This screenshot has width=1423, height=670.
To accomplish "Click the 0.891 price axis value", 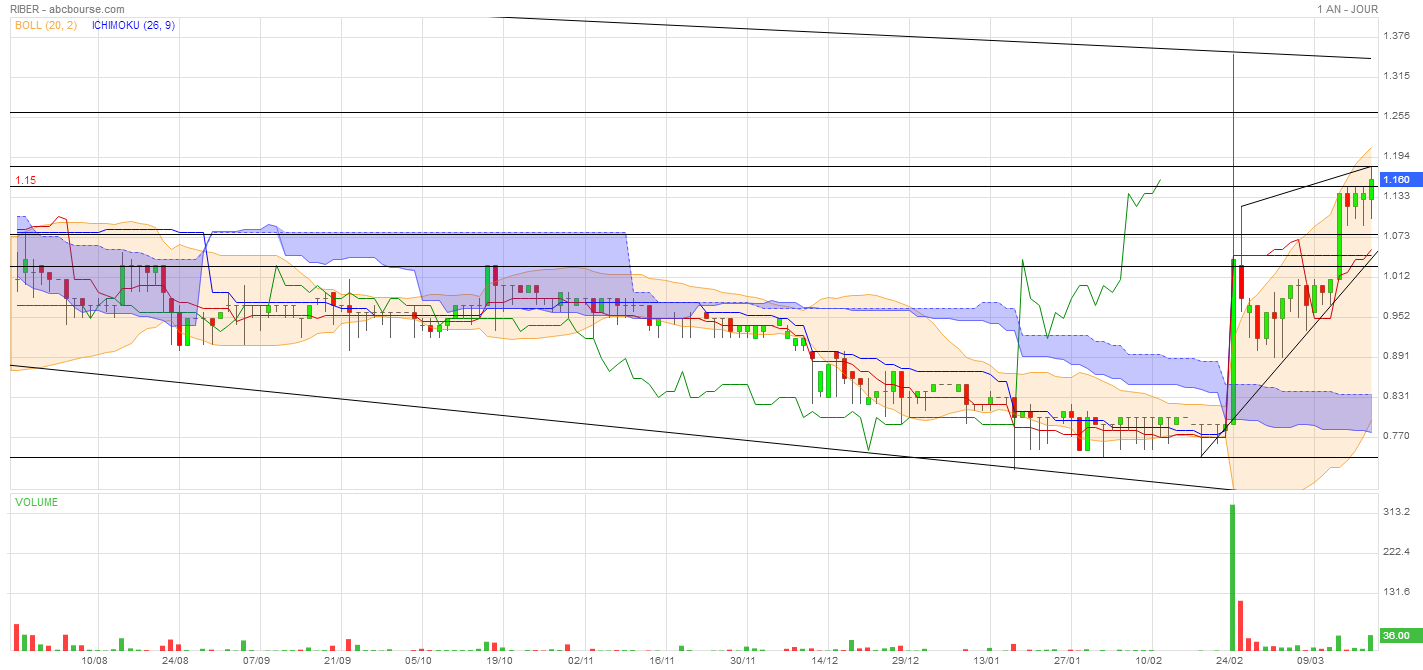I will pos(1395,356).
